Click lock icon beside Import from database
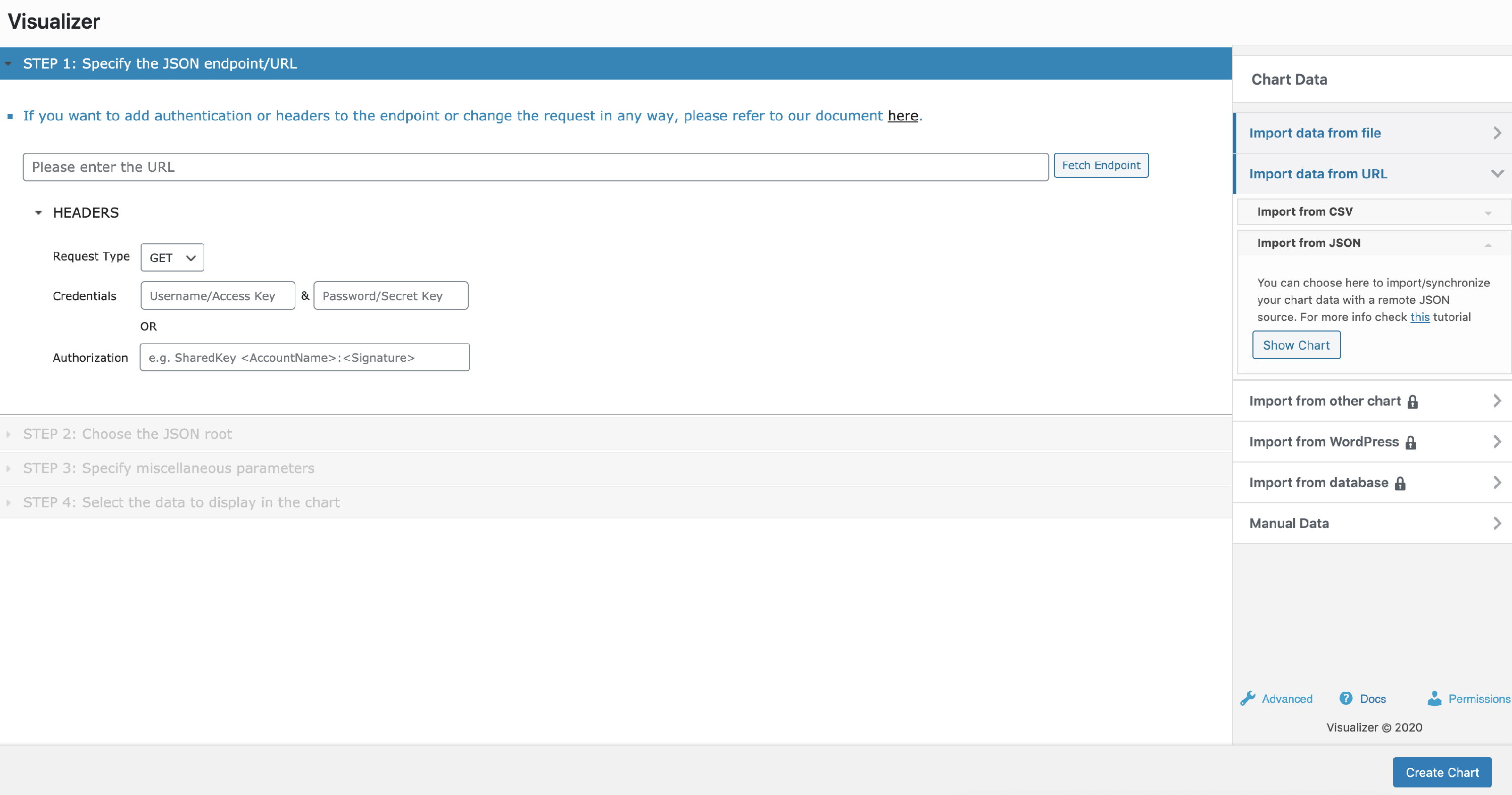Viewport: 1512px width, 795px height. pos(1401,483)
